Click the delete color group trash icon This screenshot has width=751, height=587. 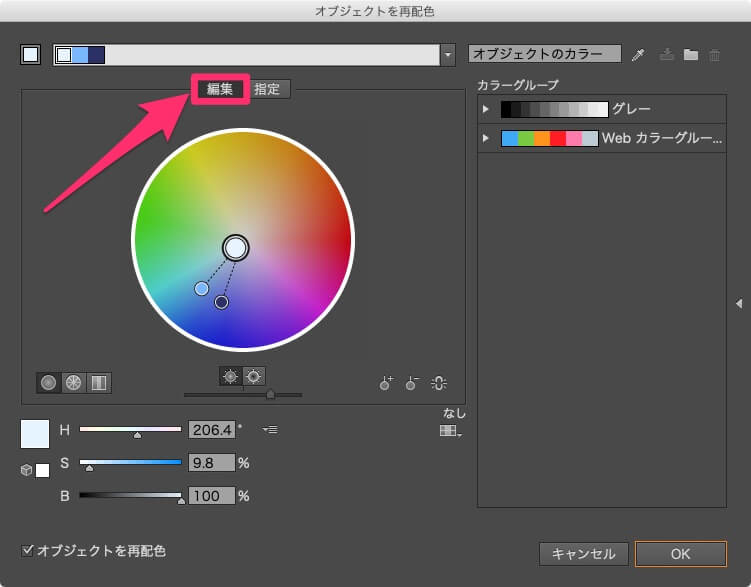pyautogui.click(x=715, y=55)
